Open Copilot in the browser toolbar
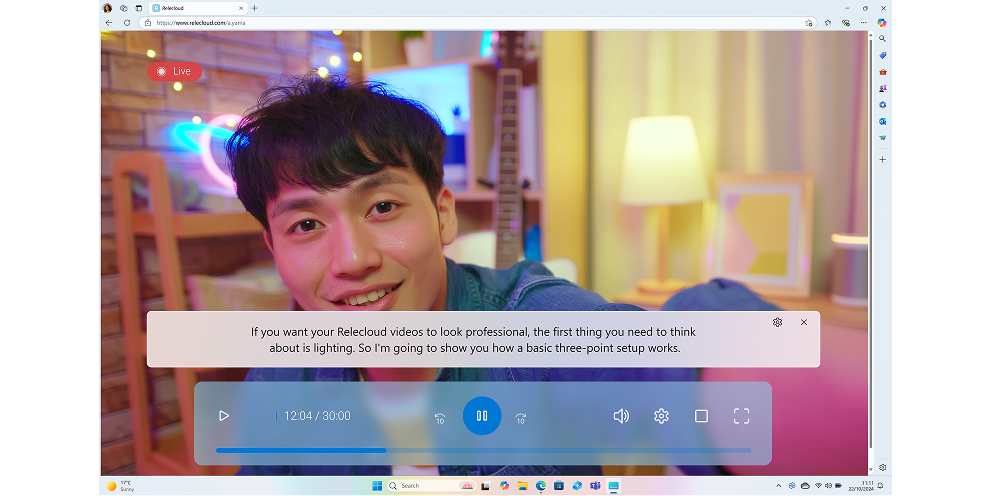Viewport: 991px width, 496px height. click(882, 23)
